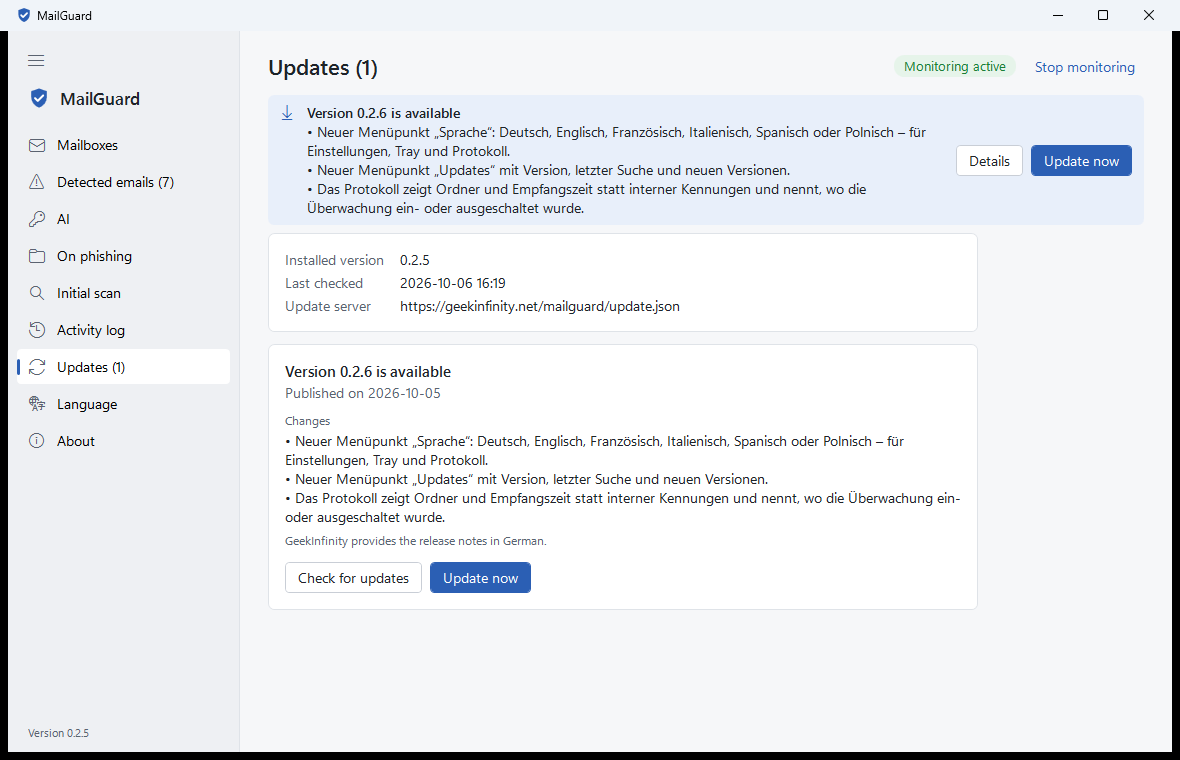Click the Initial scan magnifier icon
This screenshot has width=1180, height=760.
coord(37,293)
